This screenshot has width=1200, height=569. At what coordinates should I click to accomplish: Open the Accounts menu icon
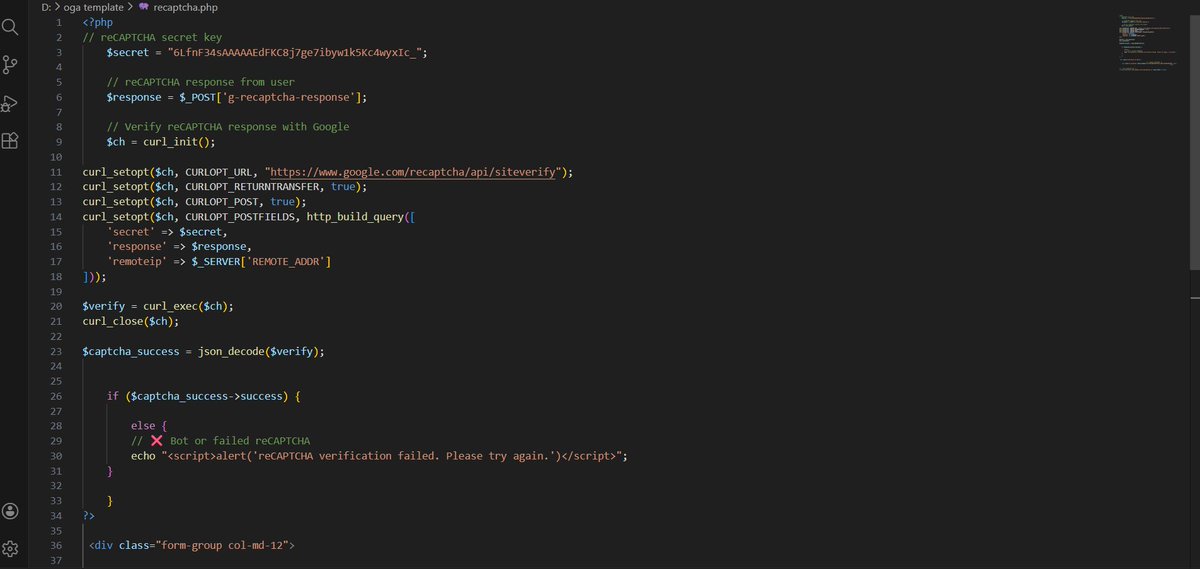[10, 511]
